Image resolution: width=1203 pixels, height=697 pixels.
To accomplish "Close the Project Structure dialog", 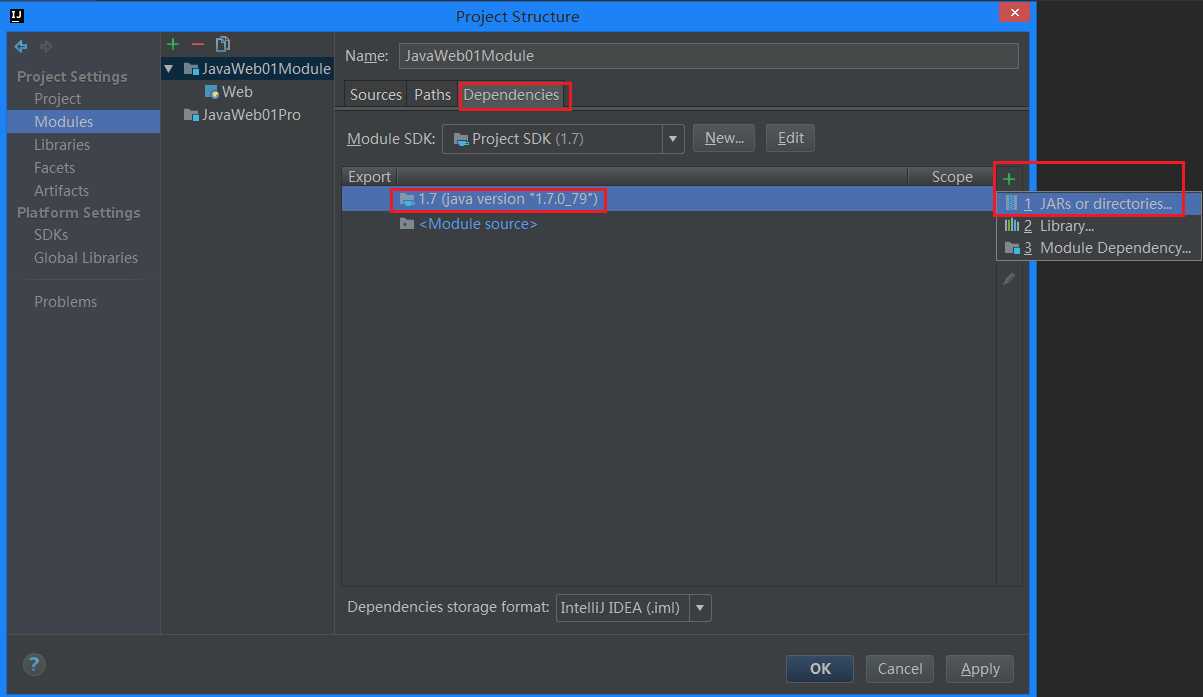I will (x=1014, y=13).
